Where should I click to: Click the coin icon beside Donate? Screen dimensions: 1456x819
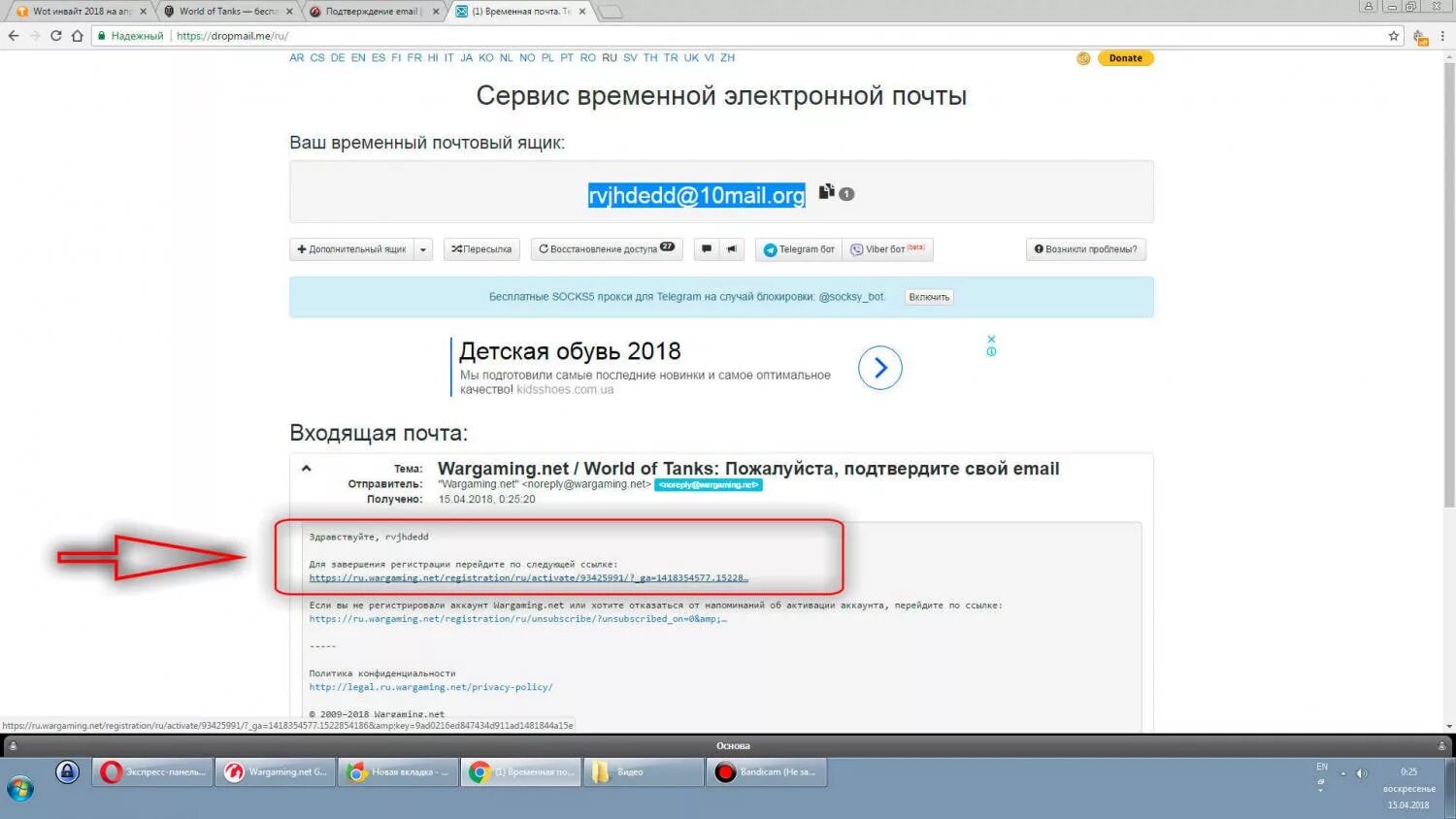1083,58
